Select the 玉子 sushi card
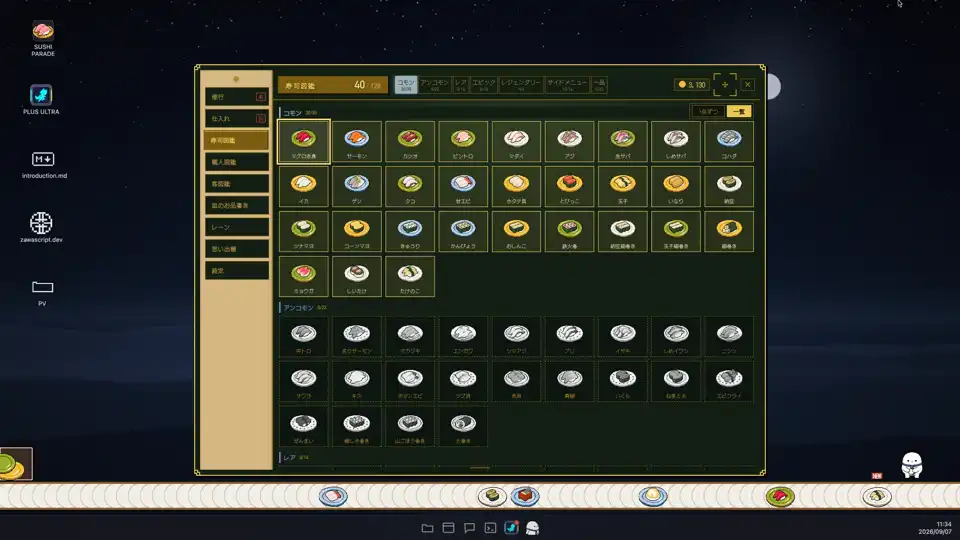Screen dimensions: 960x540 tap(623, 186)
